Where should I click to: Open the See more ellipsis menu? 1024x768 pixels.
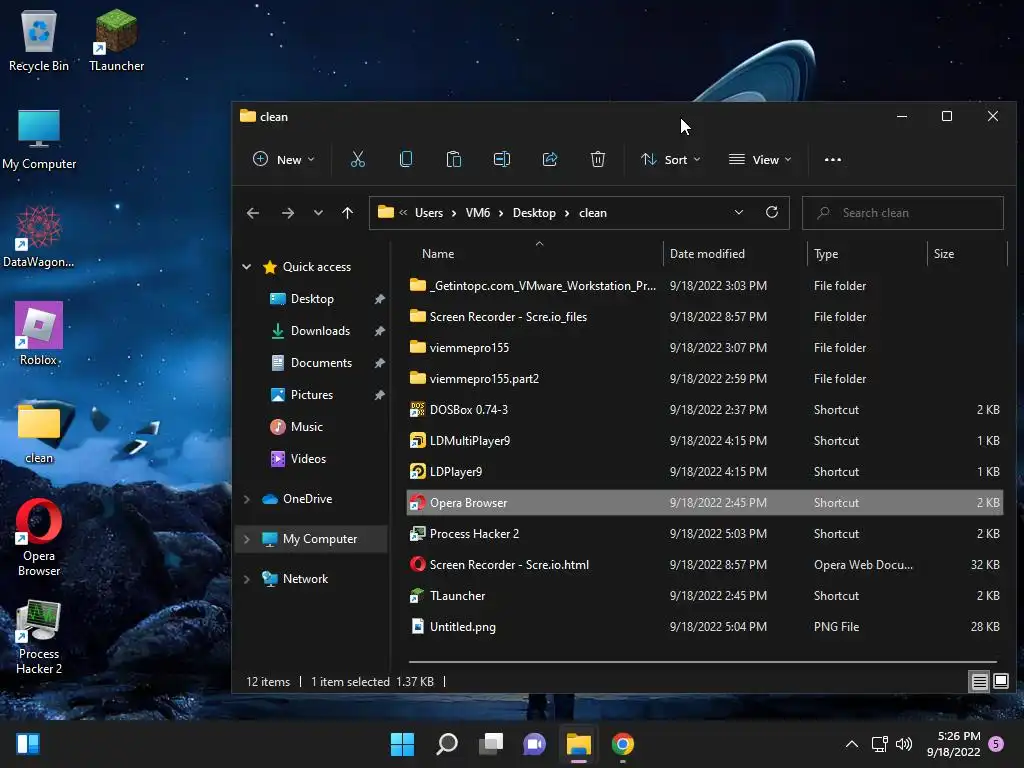coord(833,159)
